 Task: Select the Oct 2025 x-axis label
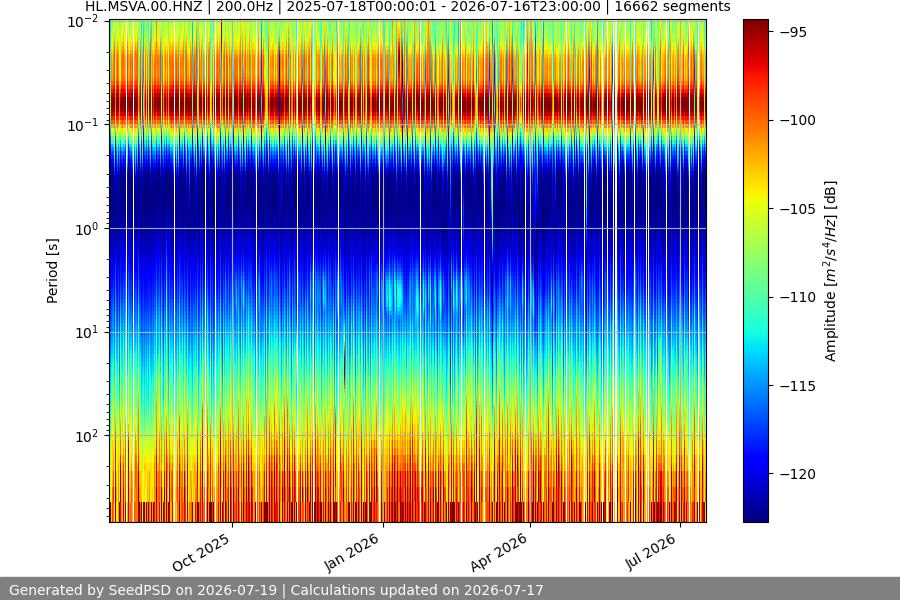coord(201,552)
